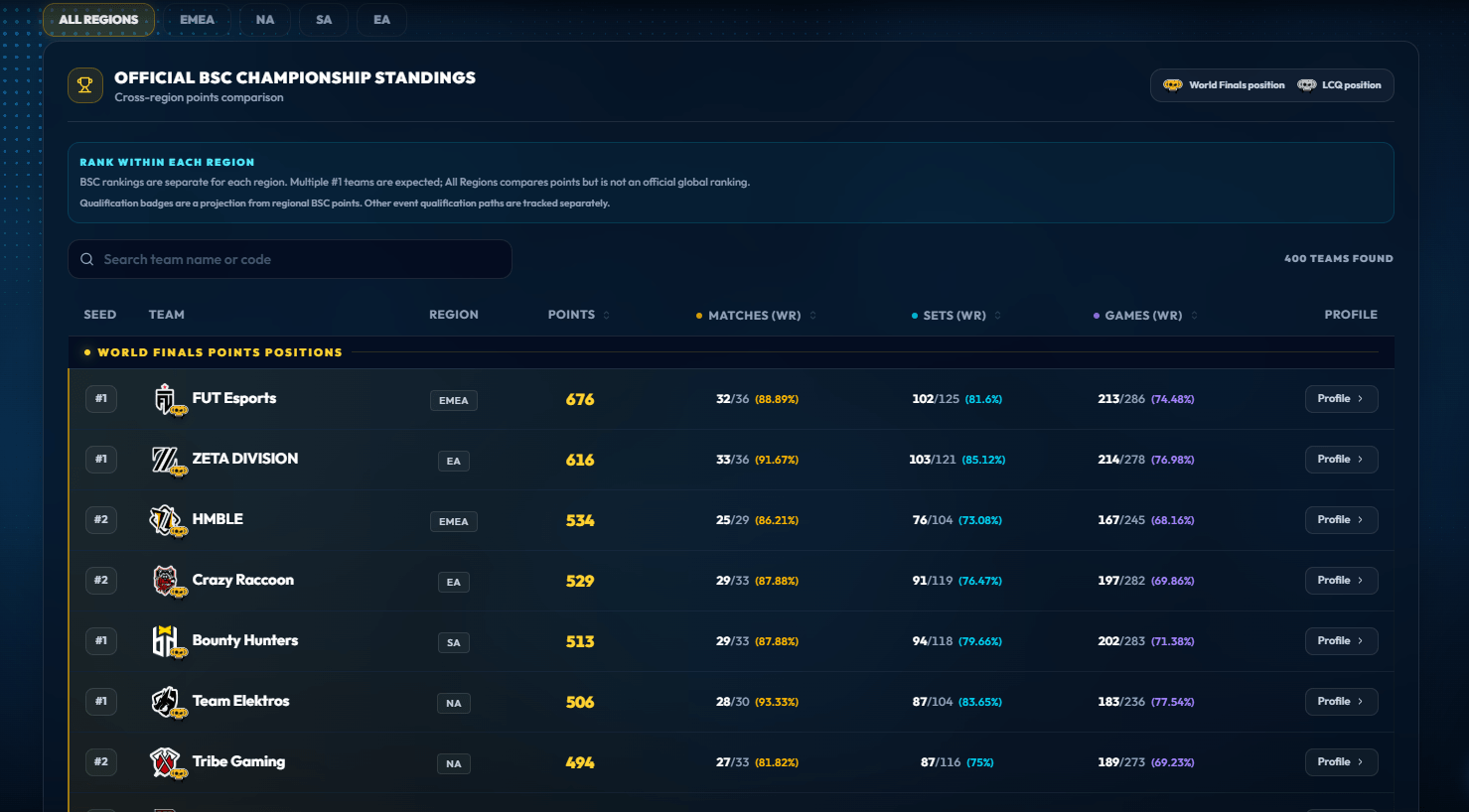This screenshot has width=1469, height=812.
Task: Click the Bounty Hunters team name
Action: (x=245, y=640)
